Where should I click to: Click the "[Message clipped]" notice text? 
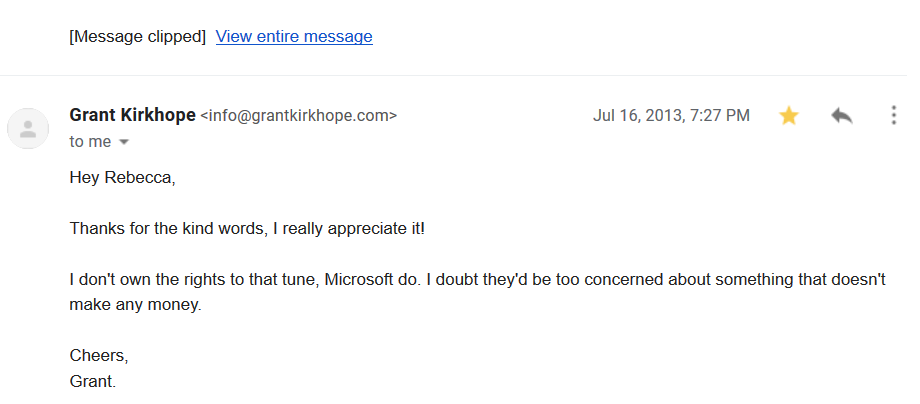pos(138,37)
